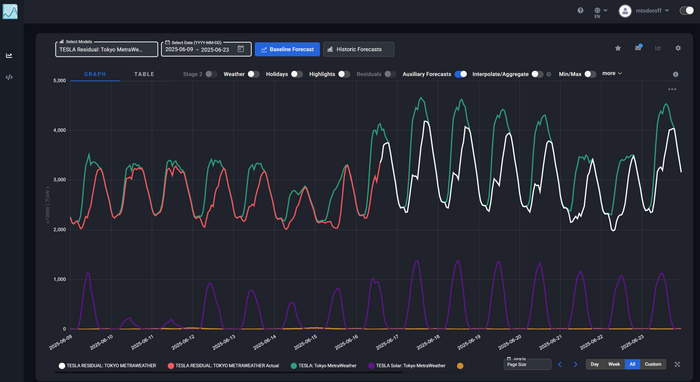Open the mtodoroff user account dropdown
The width and height of the screenshot is (700, 382).
click(644, 11)
